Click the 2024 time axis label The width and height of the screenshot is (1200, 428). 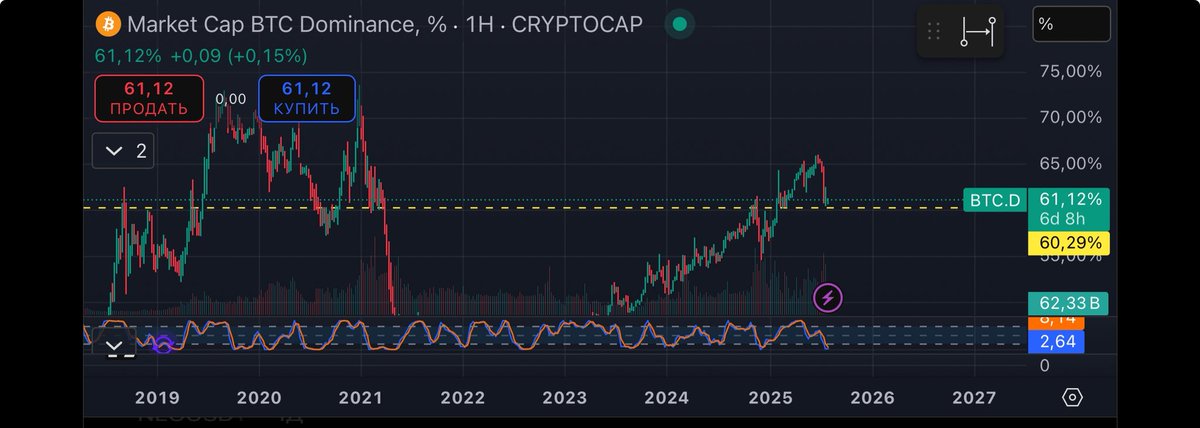point(667,397)
